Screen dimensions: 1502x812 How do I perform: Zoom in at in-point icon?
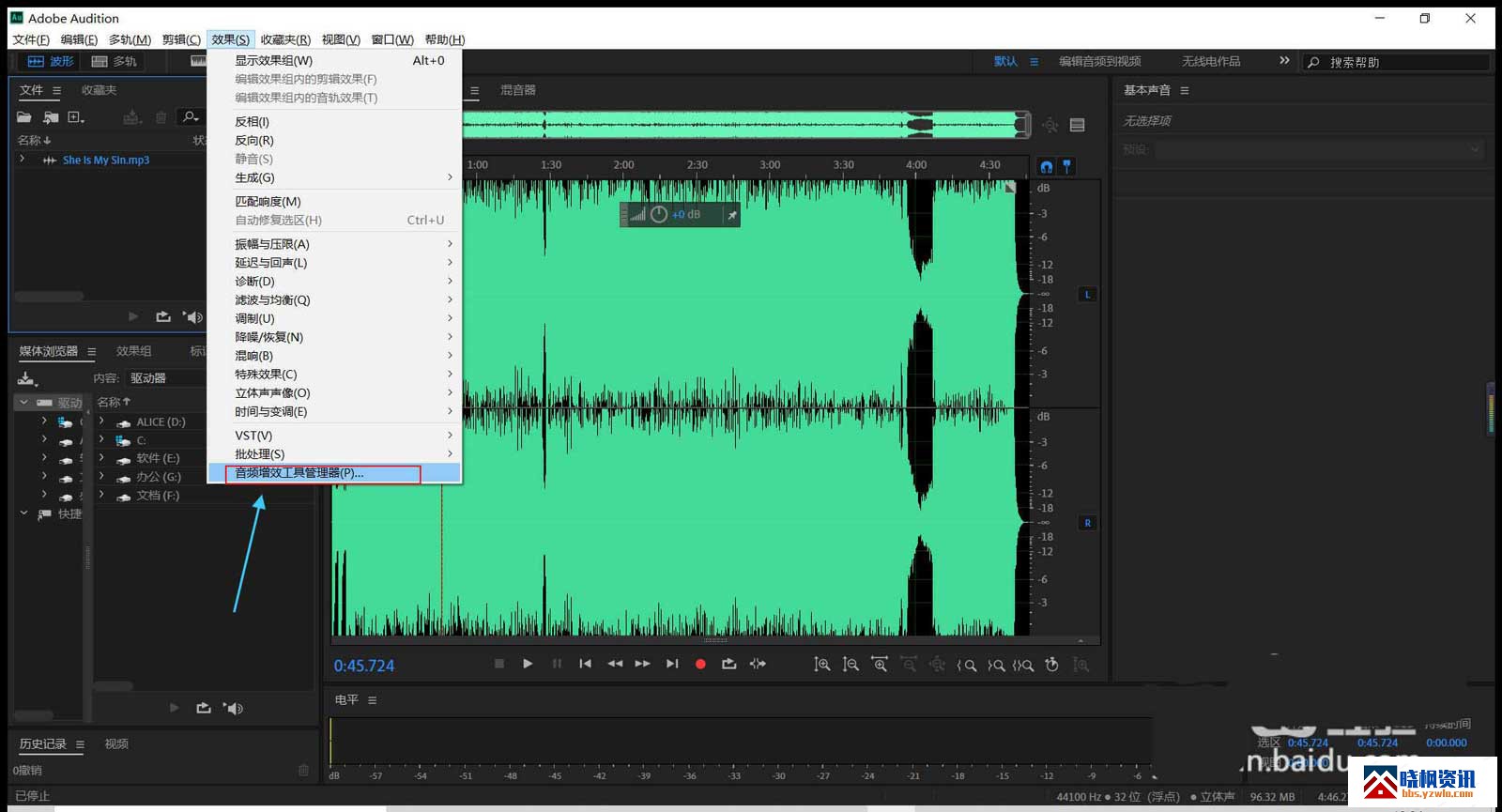point(966,665)
